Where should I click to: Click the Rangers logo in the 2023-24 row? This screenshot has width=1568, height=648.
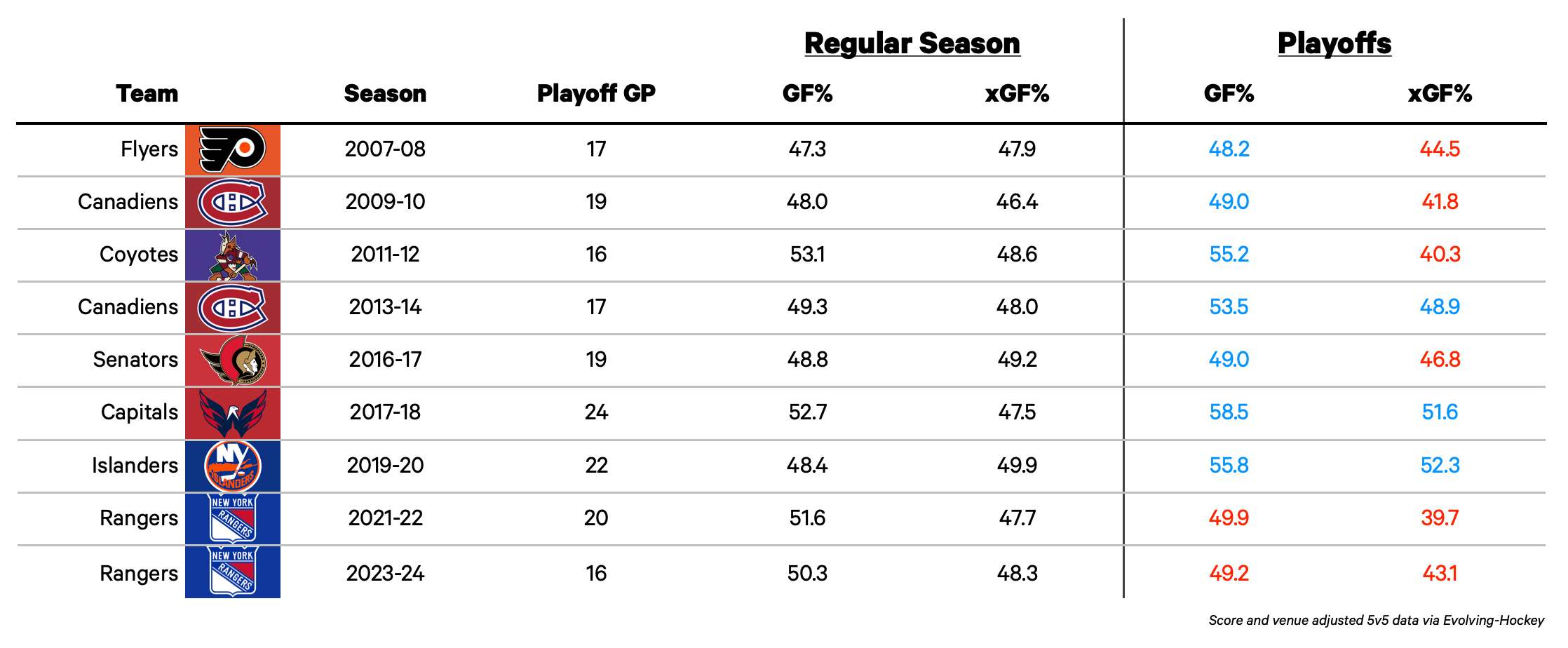tap(233, 572)
